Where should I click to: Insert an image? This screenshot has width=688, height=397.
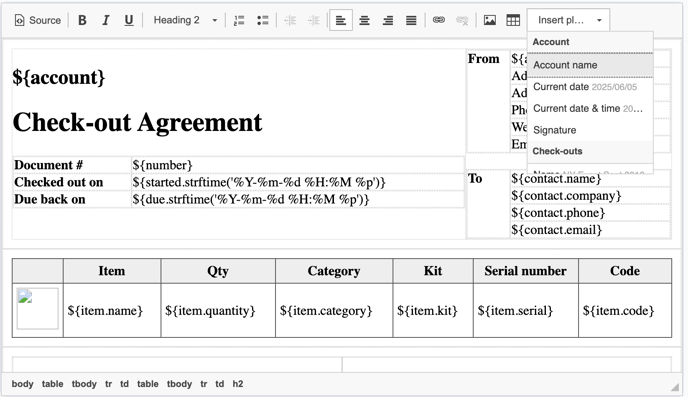pyautogui.click(x=490, y=20)
